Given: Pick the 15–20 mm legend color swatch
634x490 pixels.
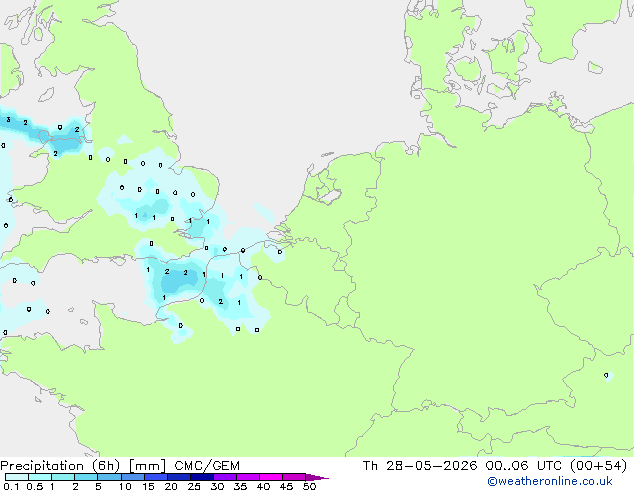Looking at the screenshot, I should pos(155,477).
